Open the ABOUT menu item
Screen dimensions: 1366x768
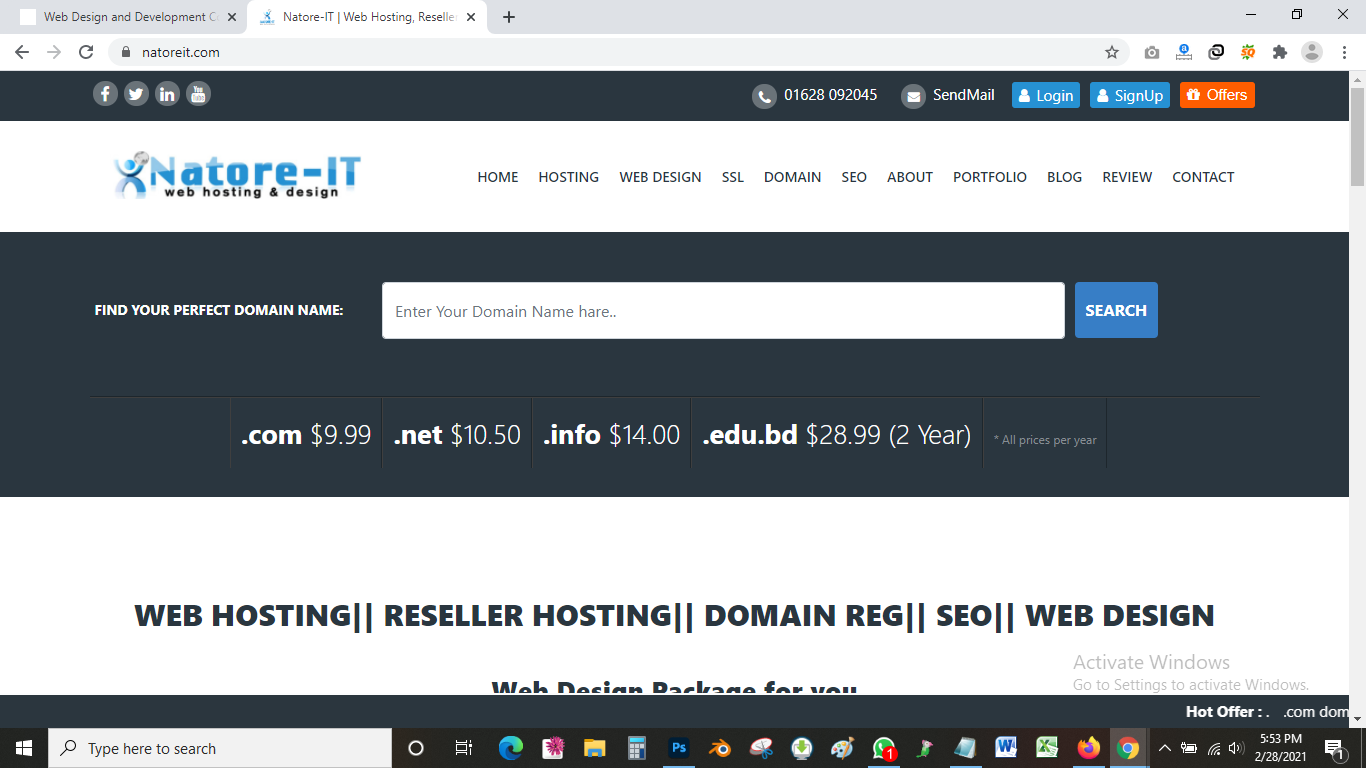(x=910, y=177)
